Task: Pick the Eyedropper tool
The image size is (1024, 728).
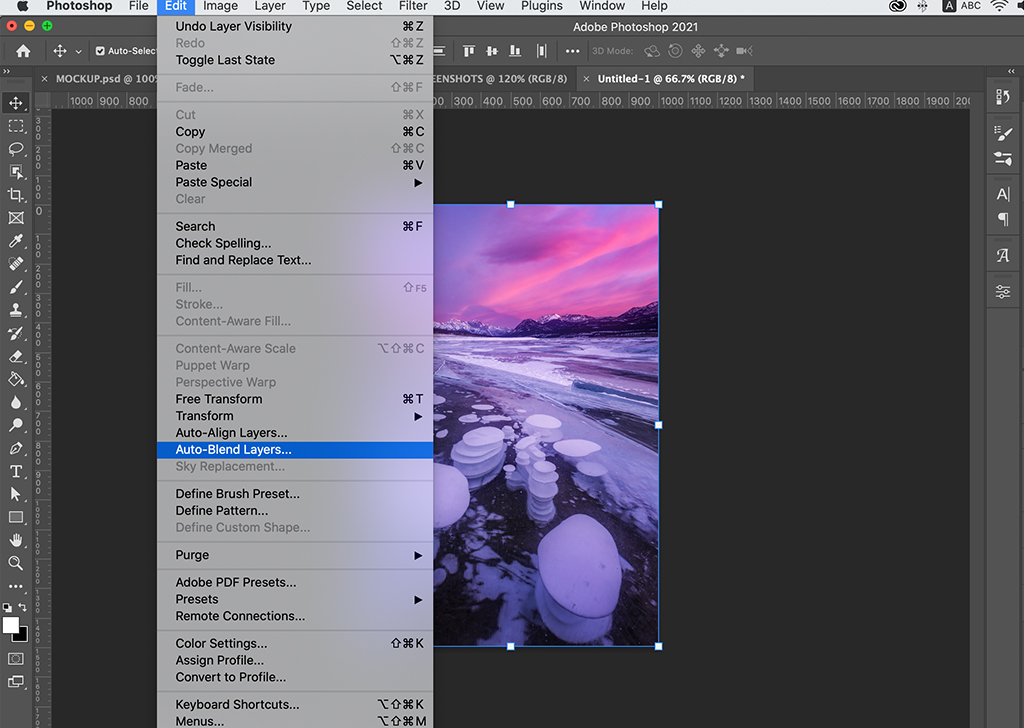Action: point(16,241)
